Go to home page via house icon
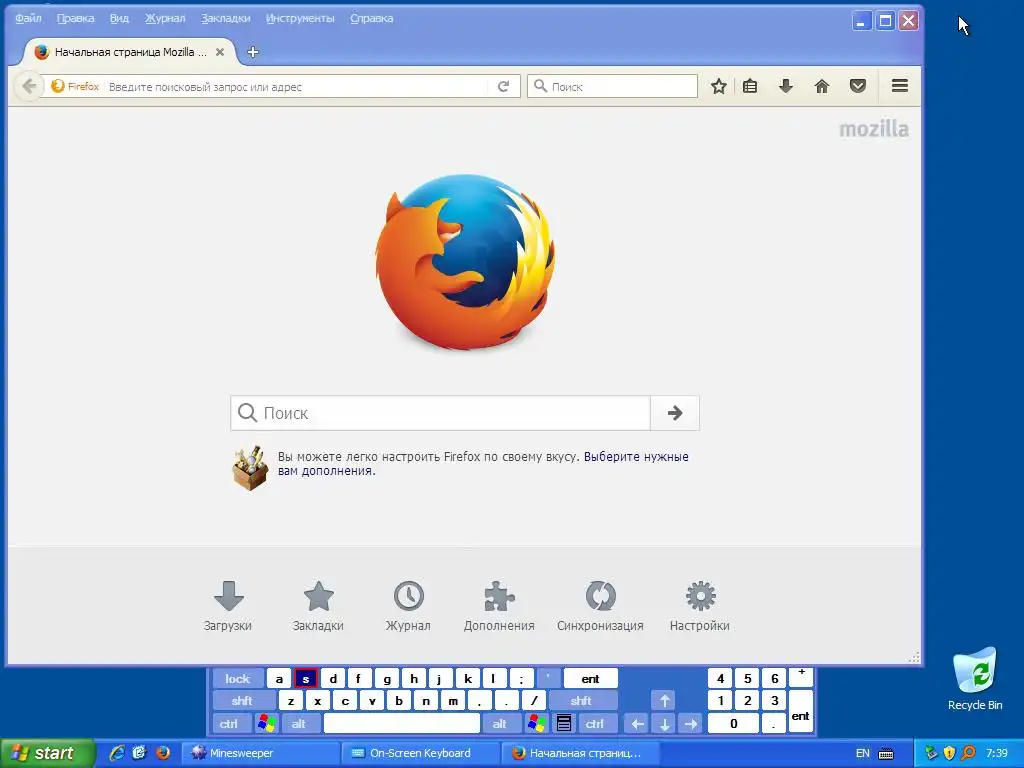This screenshot has height=768, width=1024. coord(822,86)
